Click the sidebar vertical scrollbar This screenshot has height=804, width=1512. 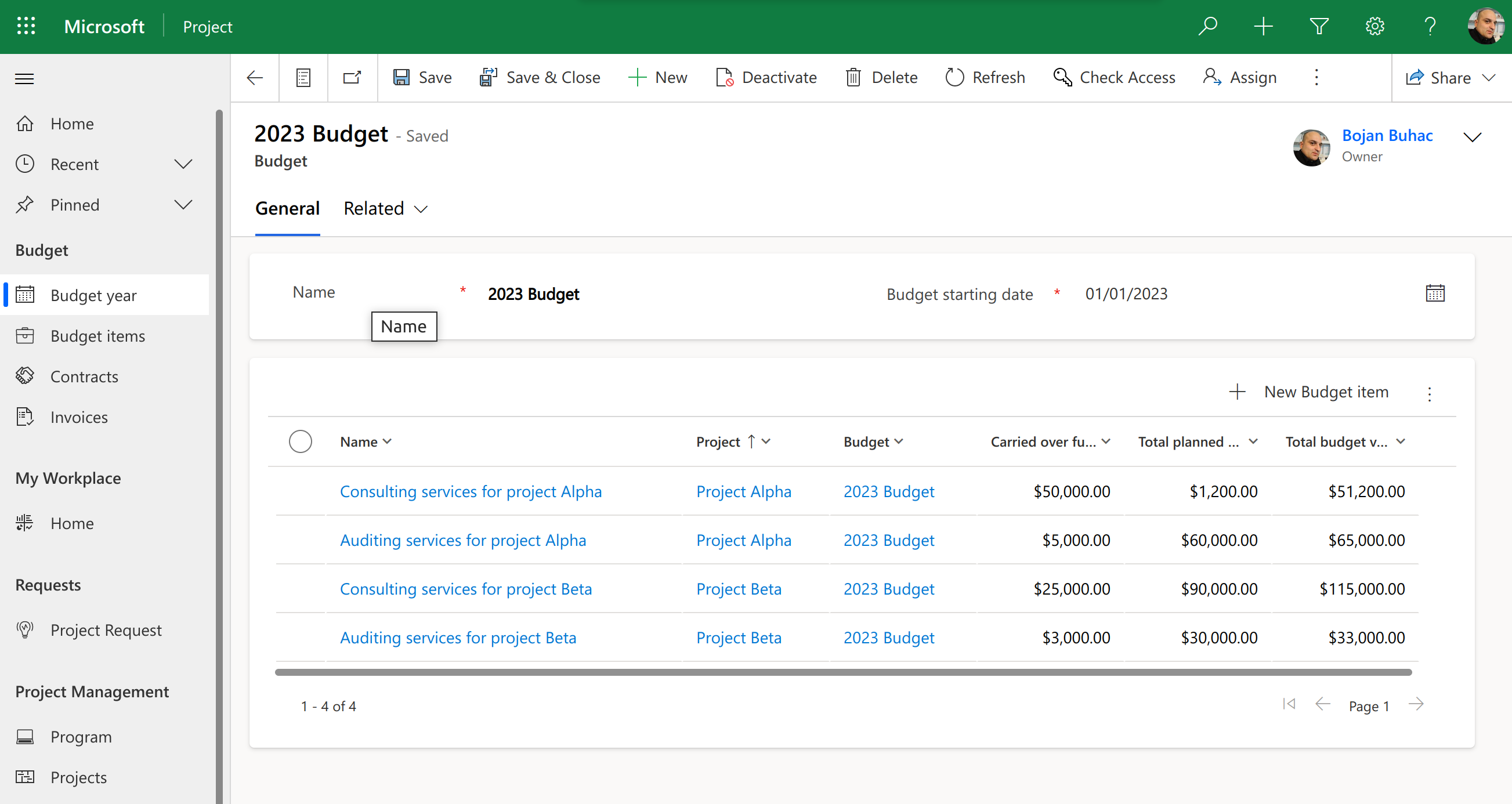pyautogui.click(x=219, y=457)
